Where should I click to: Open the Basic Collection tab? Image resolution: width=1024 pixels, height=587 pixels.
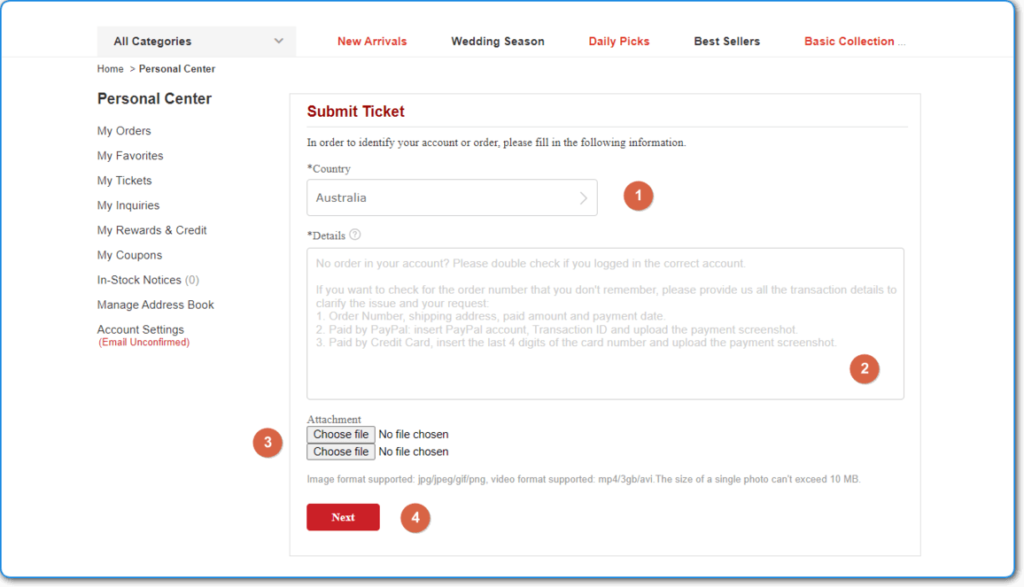click(x=854, y=41)
